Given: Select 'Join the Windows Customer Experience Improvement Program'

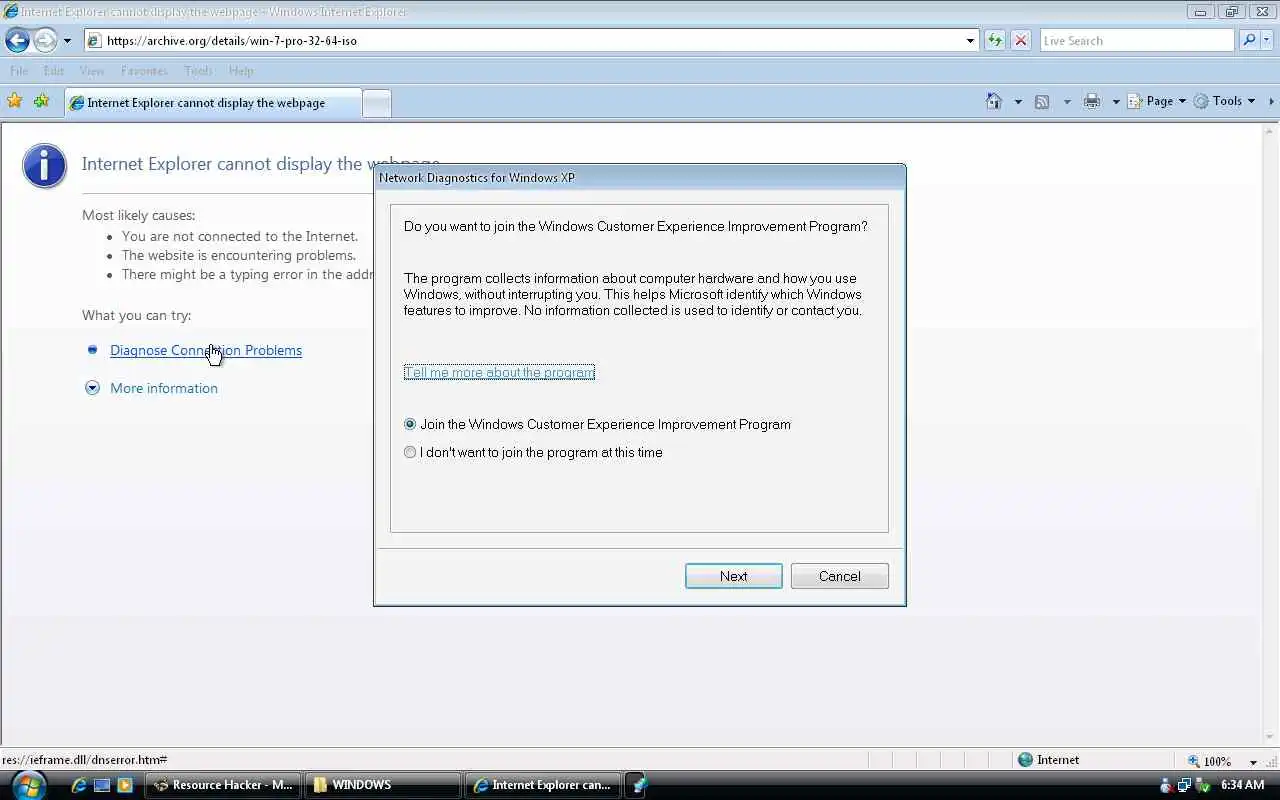Looking at the screenshot, I should pyautogui.click(x=597, y=424).
